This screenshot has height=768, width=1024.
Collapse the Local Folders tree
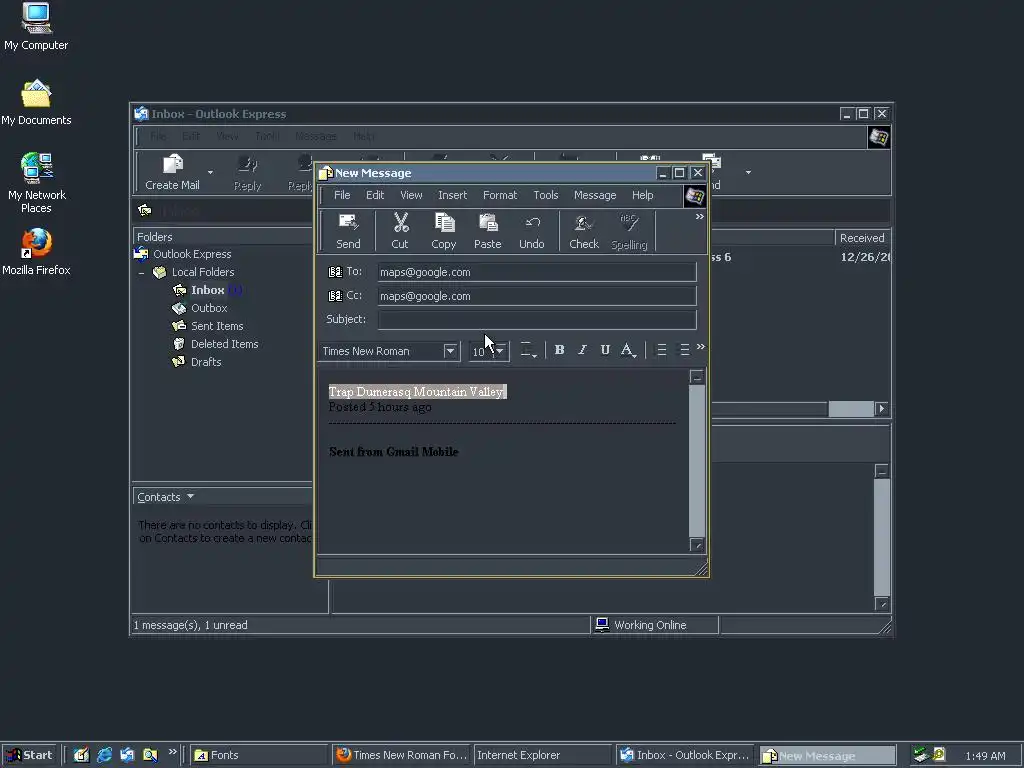coord(142,272)
